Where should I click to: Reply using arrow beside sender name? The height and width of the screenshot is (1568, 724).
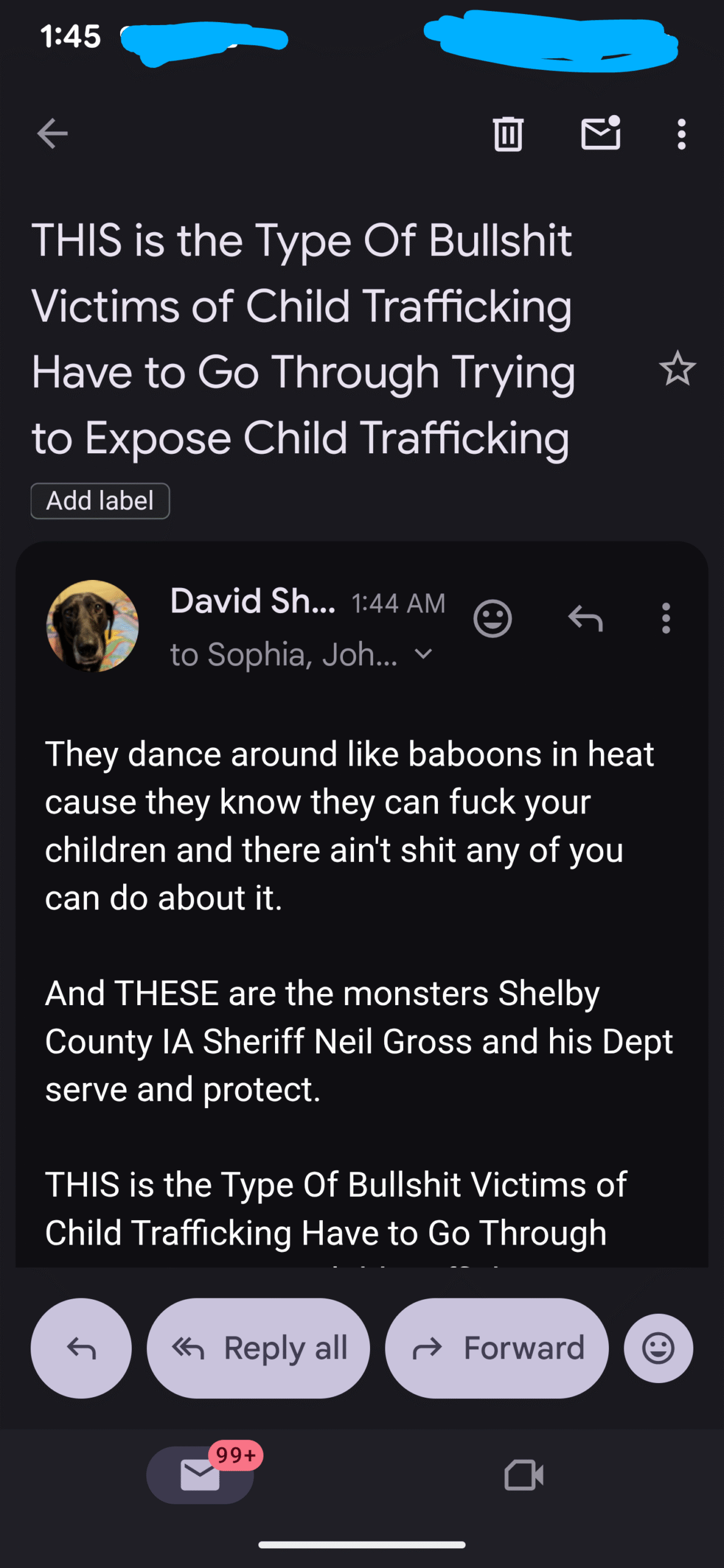pos(586,619)
